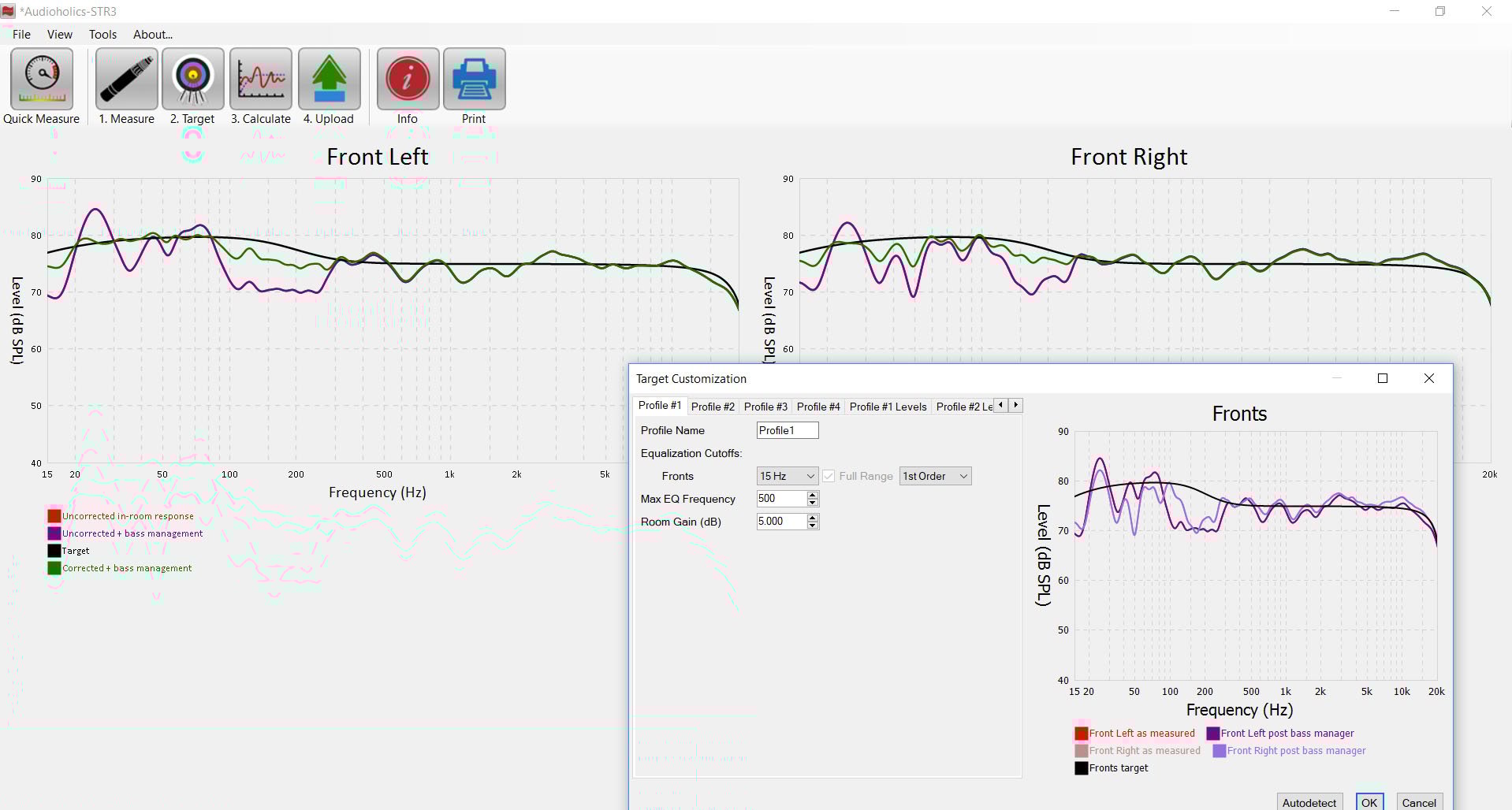The width and height of the screenshot is (1512, 810).
Task: Click the 4. Upload green arrow icon
Action: coord(330,80)
